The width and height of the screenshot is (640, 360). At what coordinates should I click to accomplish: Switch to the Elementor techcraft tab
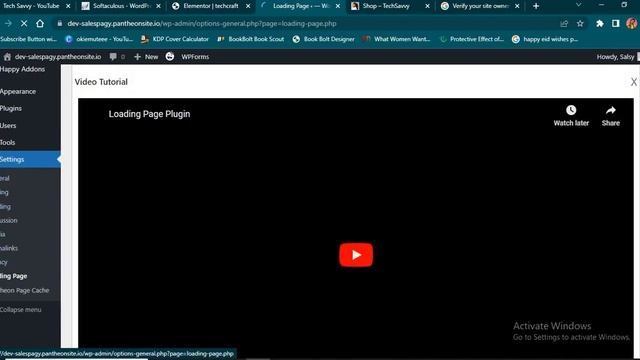pos(211,6)
